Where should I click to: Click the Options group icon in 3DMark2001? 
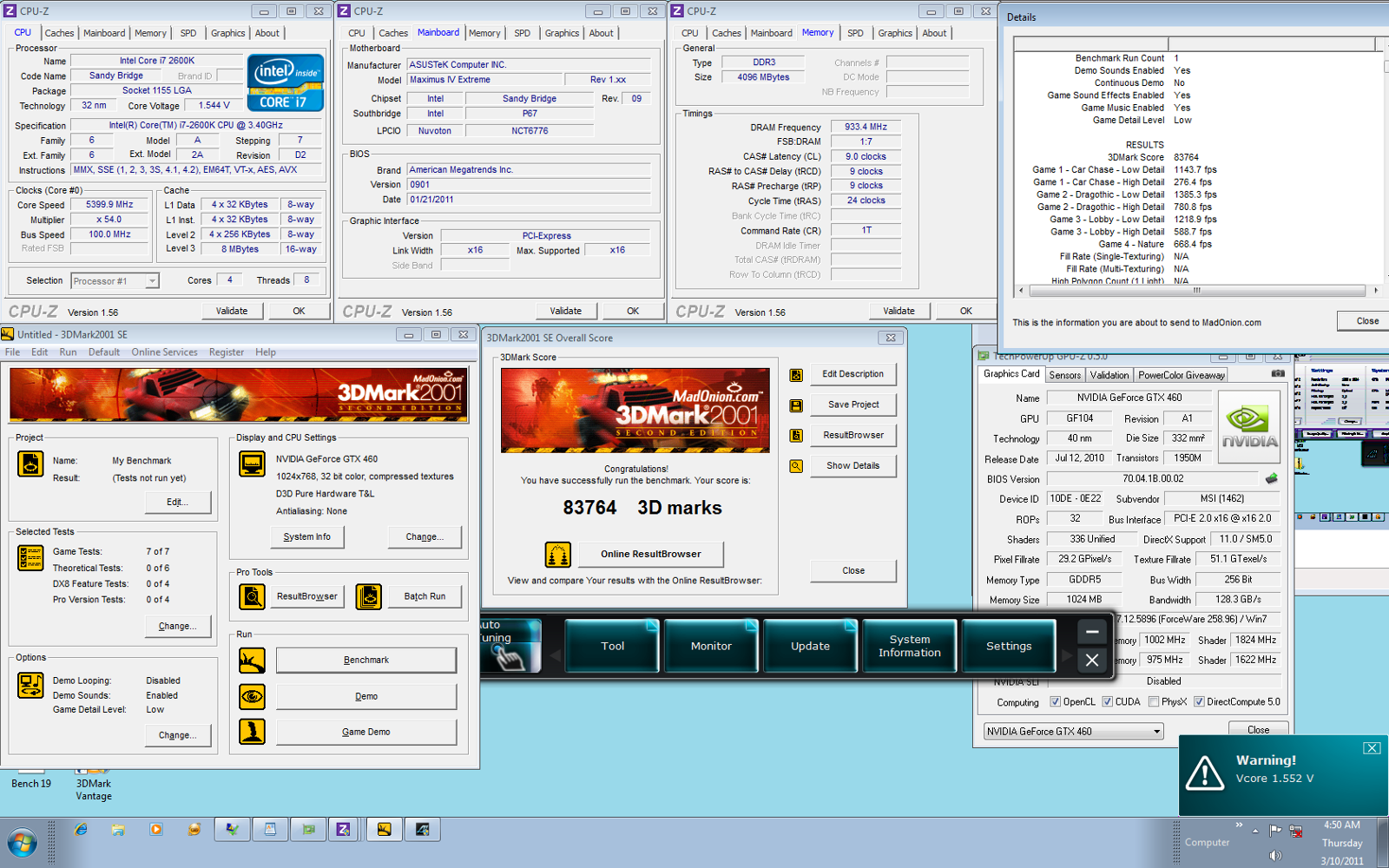30,686
